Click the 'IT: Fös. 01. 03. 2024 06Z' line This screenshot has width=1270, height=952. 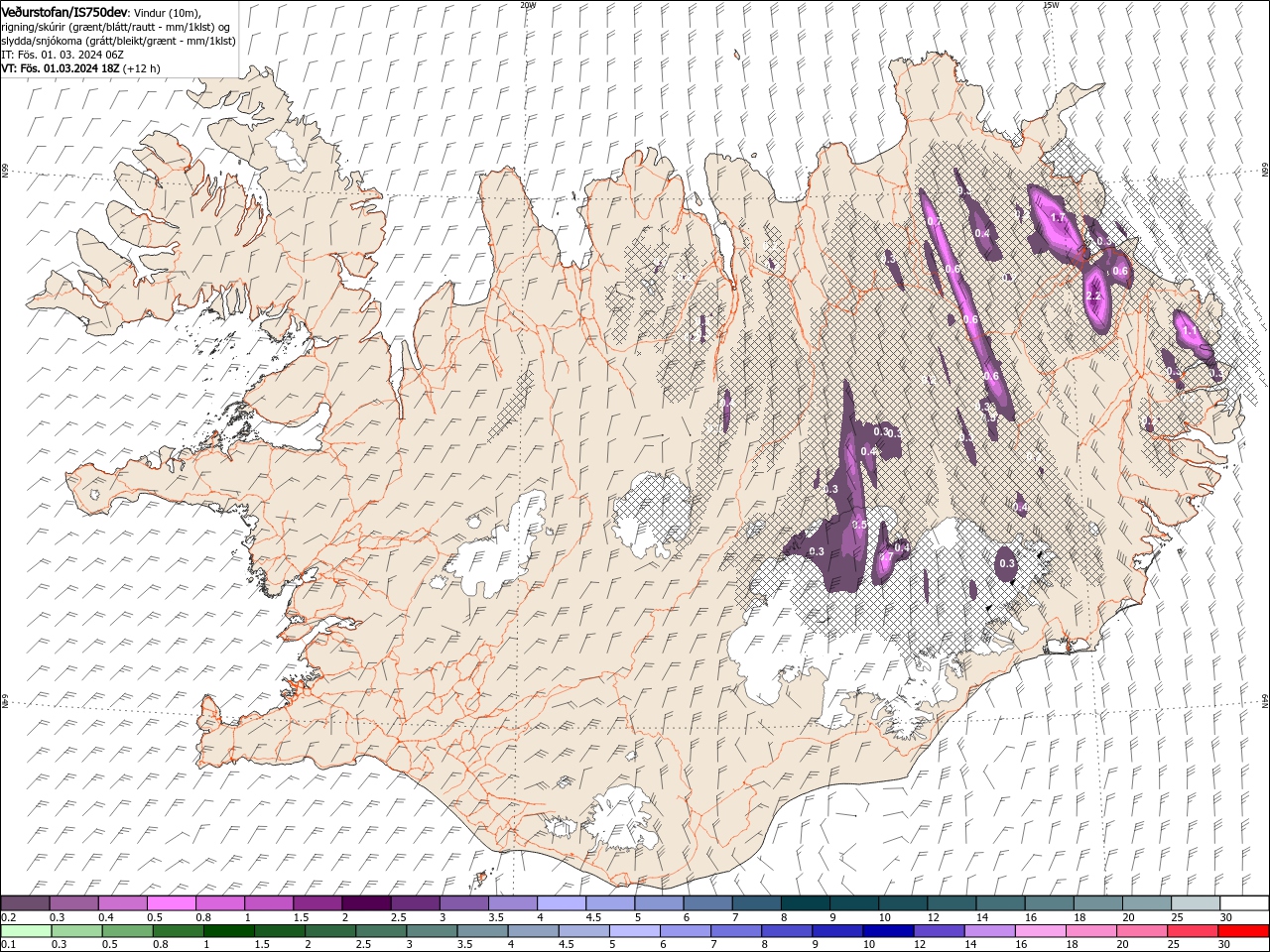point(62,55)
